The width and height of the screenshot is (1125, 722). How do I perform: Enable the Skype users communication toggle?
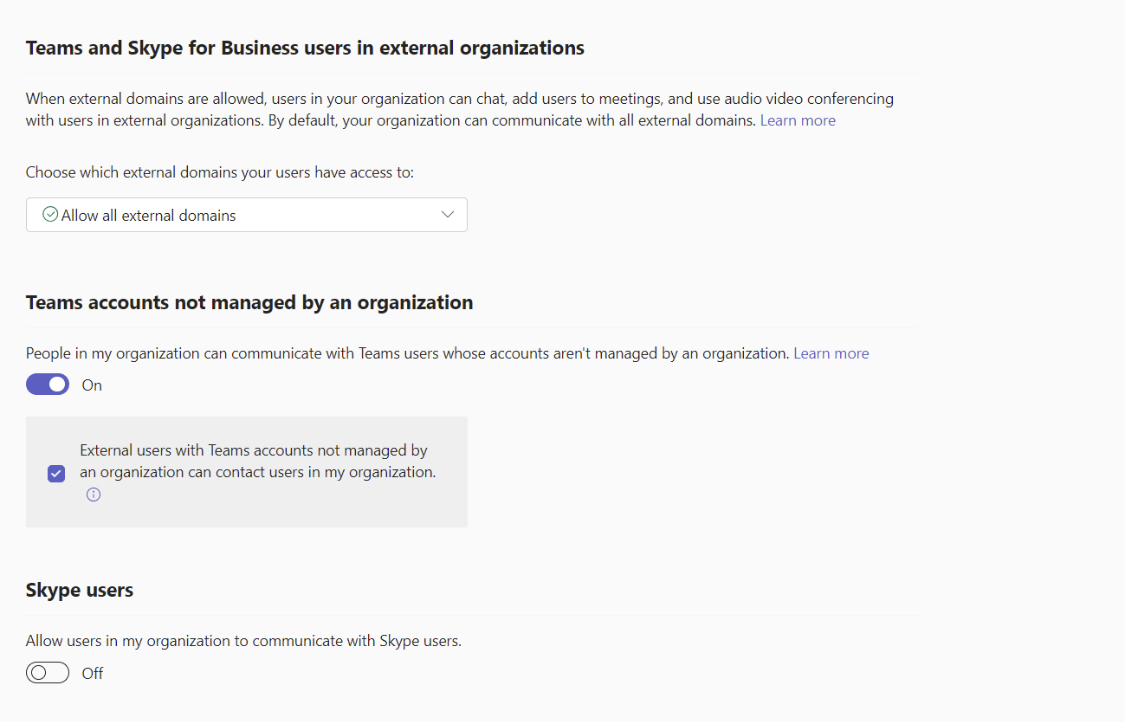(x=47, y=672)
